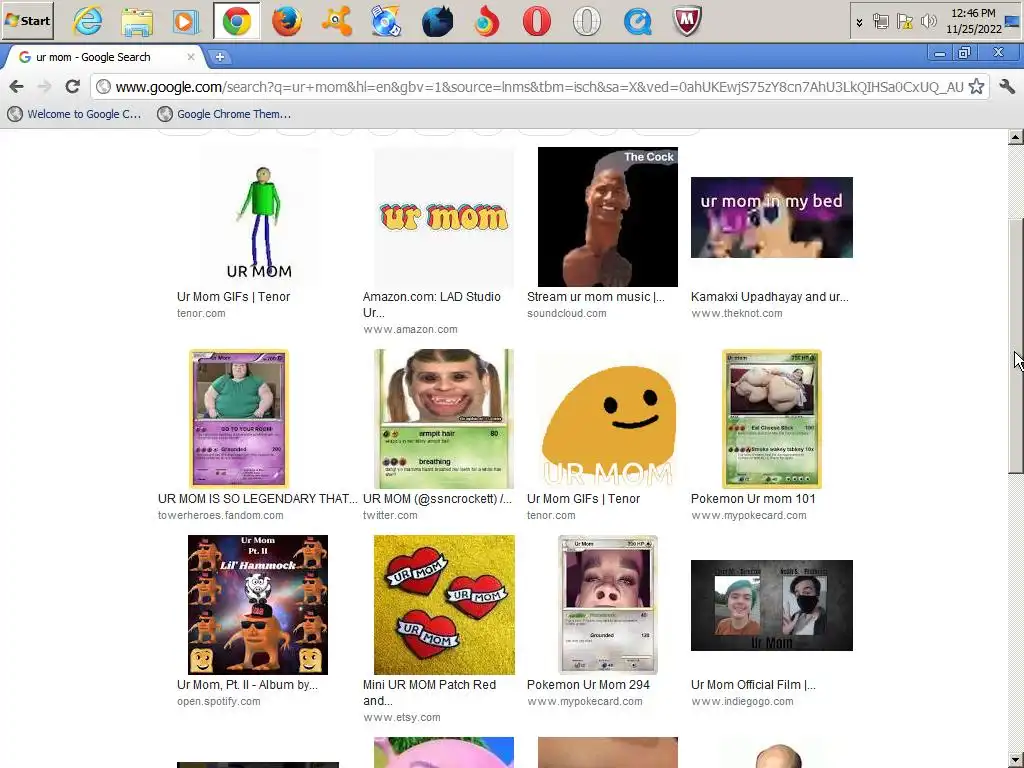The height and width of the screenshot is (768, 1024).
Task: Open the 'ur mom' orange text thumbnail
Action: (443, 217)
